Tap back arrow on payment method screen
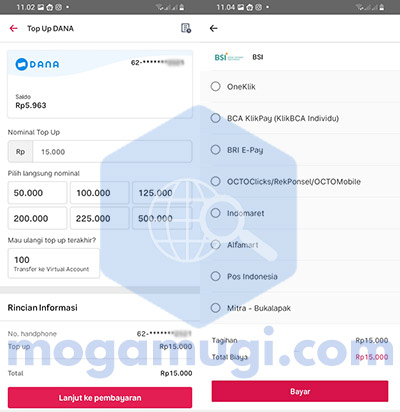This screenshot has height=412, width=400. tap(213, 28)
